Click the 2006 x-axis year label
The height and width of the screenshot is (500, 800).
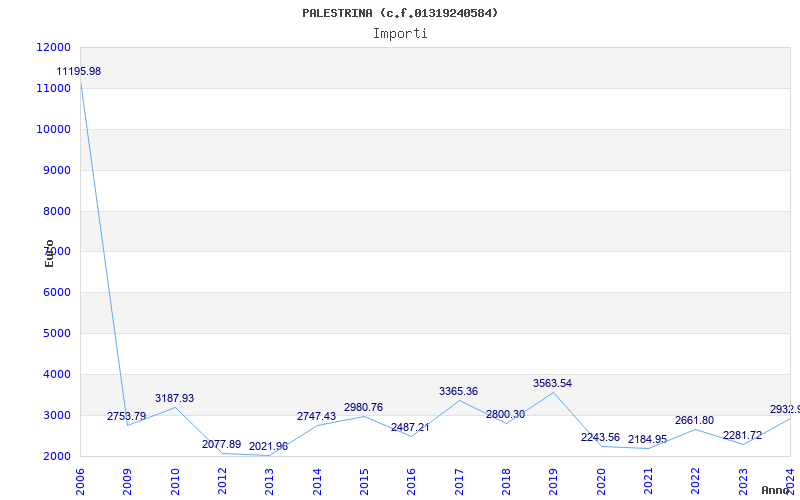point(80,482)
